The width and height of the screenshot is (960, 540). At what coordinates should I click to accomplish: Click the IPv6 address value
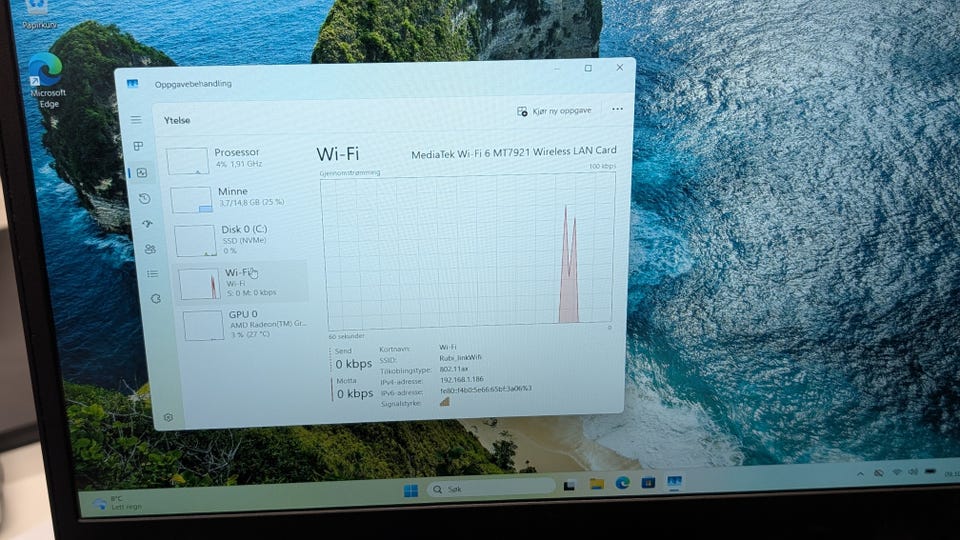(486, 389)
